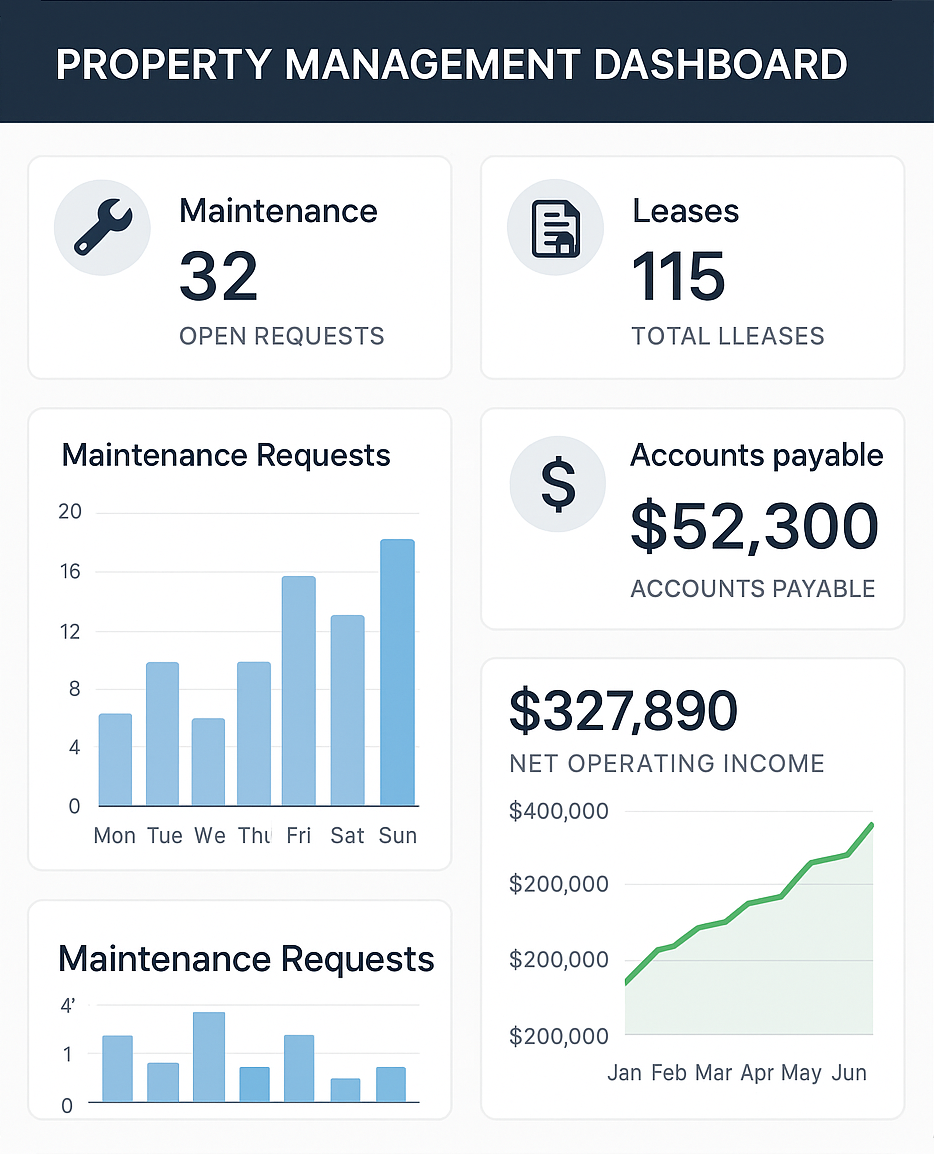Click the Mar month label

pos(713,1073)
